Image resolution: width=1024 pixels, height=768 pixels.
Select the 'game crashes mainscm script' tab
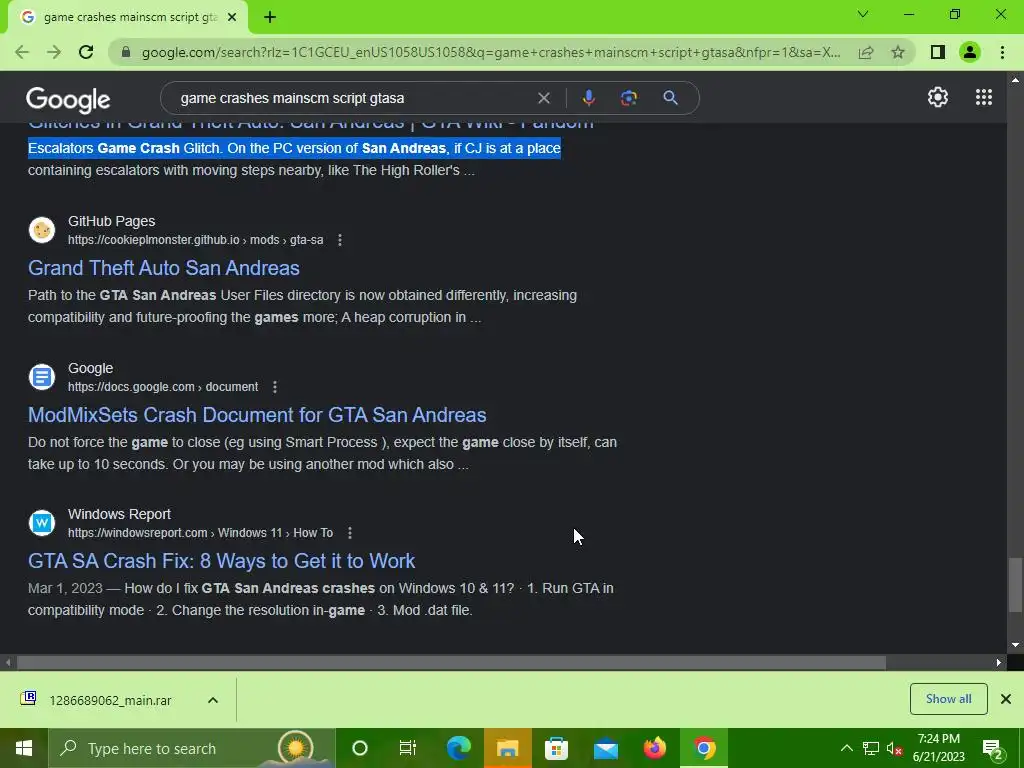pyautogui.click(x=127, y=18)
